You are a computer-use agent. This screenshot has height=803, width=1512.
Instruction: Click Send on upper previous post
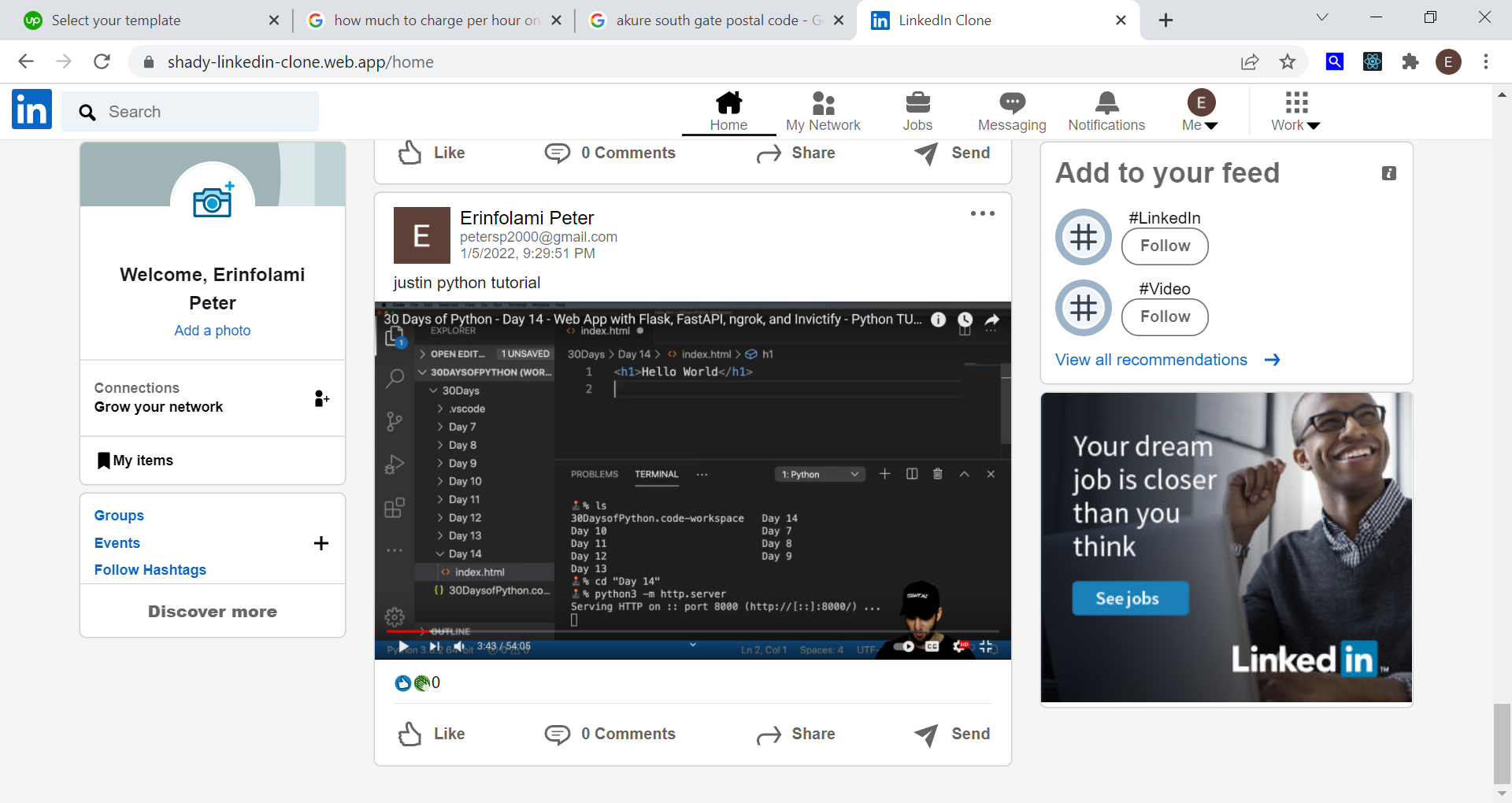coord(952,153)
